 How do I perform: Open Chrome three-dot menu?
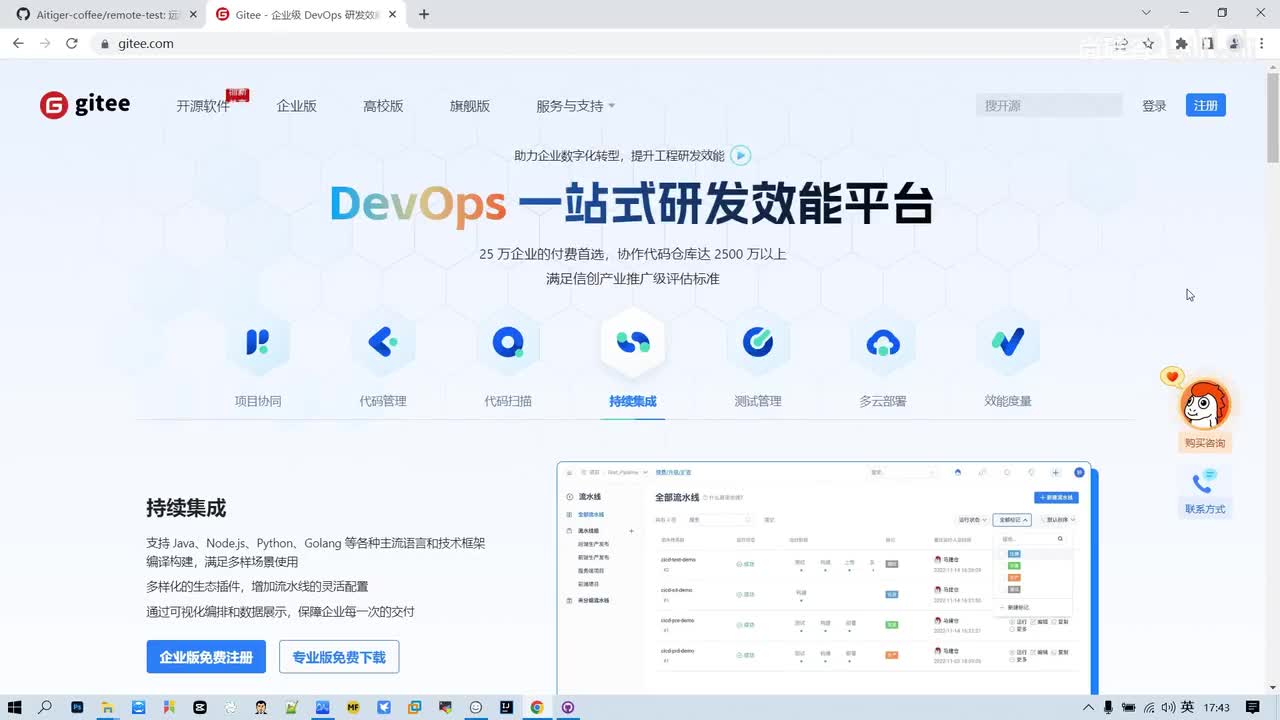[1261, 43]
